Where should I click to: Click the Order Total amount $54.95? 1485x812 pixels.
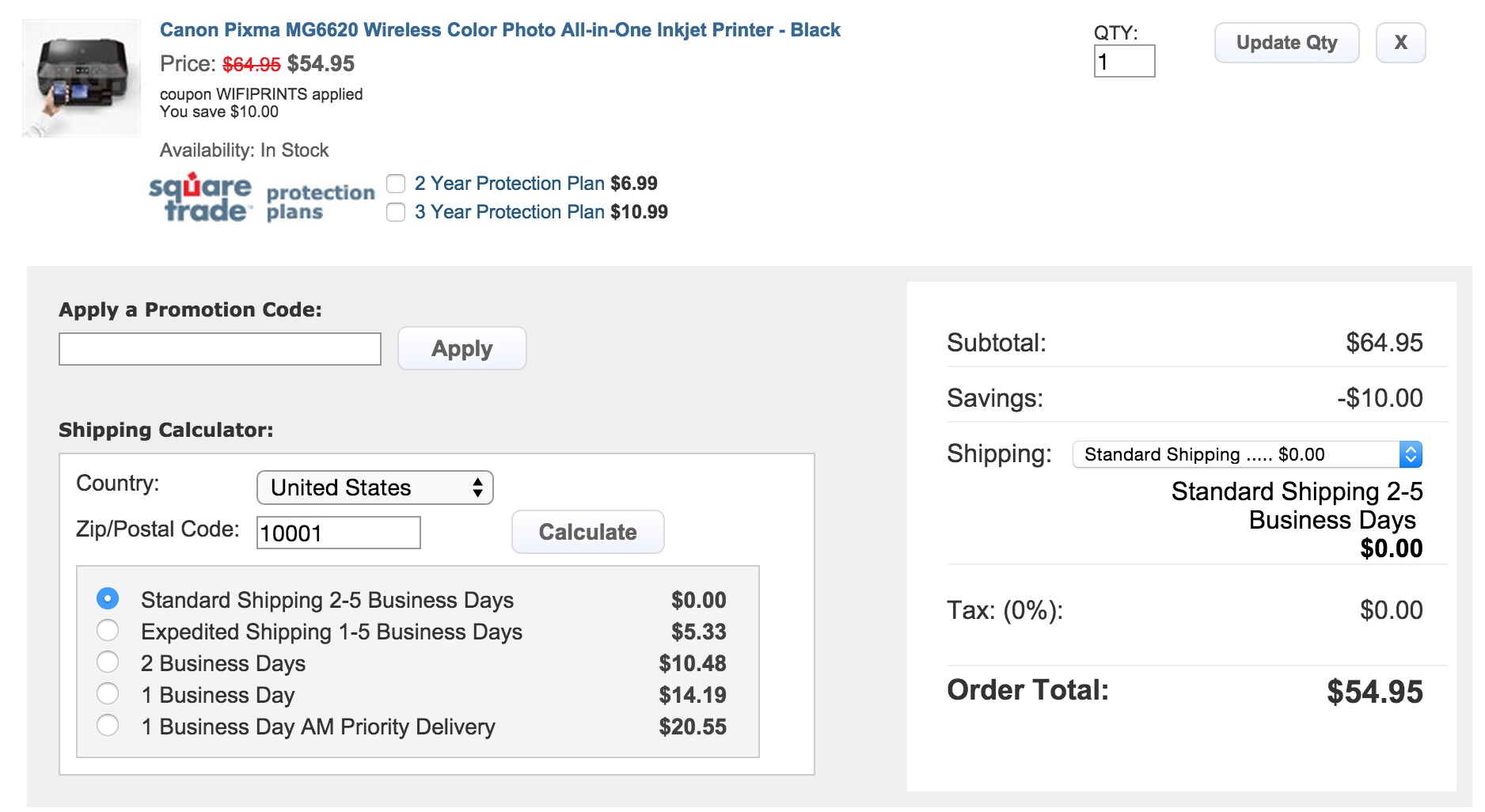coord(1375,692)
